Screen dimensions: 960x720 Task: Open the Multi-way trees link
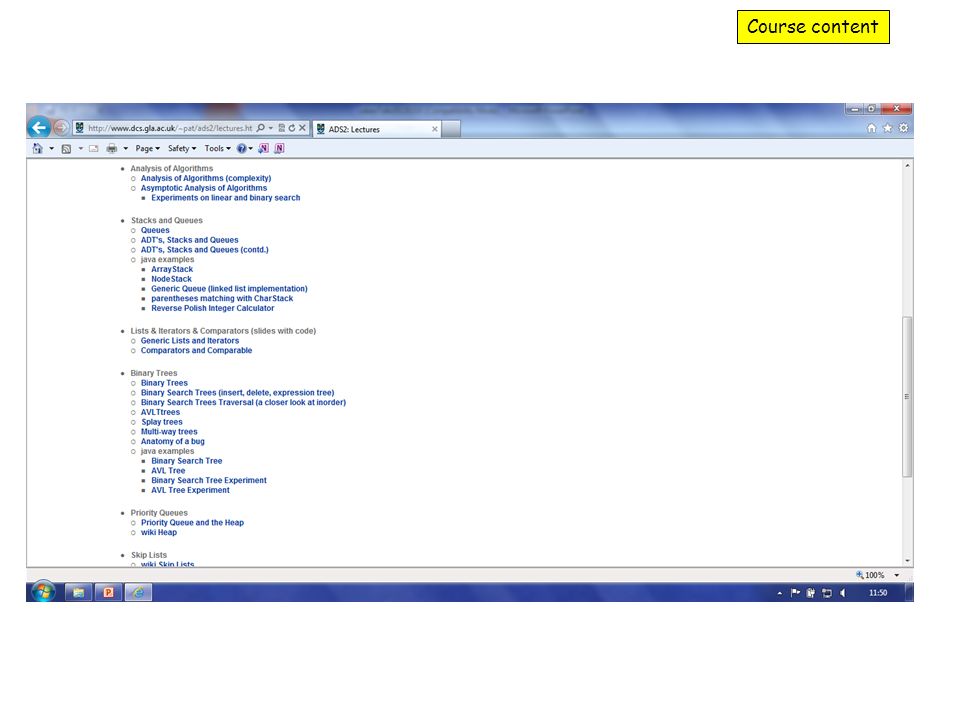pos(169,432)
